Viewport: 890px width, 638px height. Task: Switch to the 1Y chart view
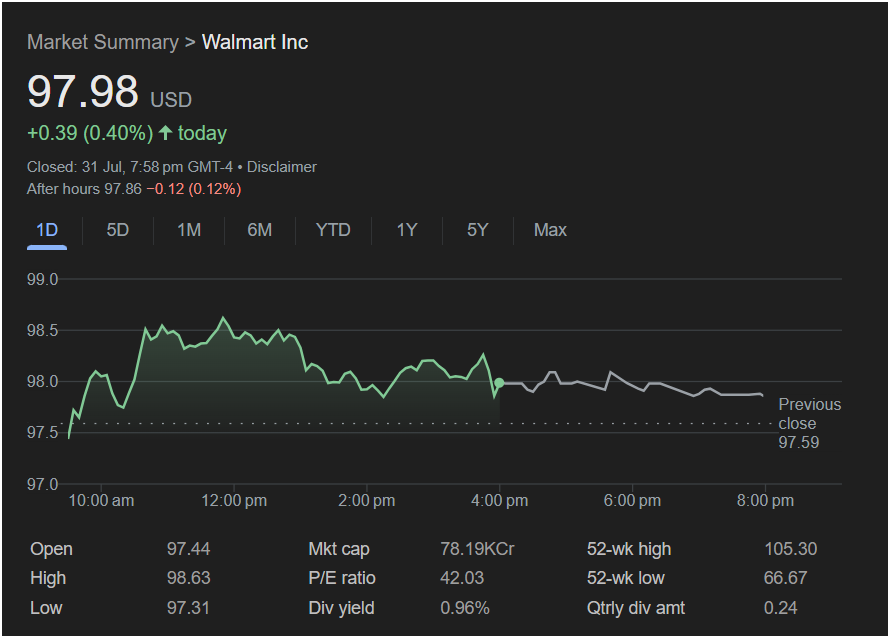pyautogui.click(x=407, y=230)
